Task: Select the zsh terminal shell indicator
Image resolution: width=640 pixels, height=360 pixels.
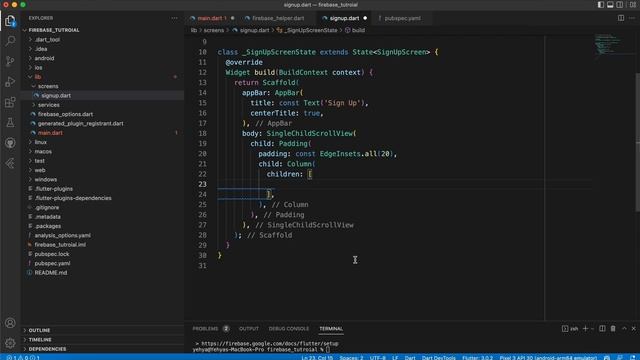Action: [570, 329]
